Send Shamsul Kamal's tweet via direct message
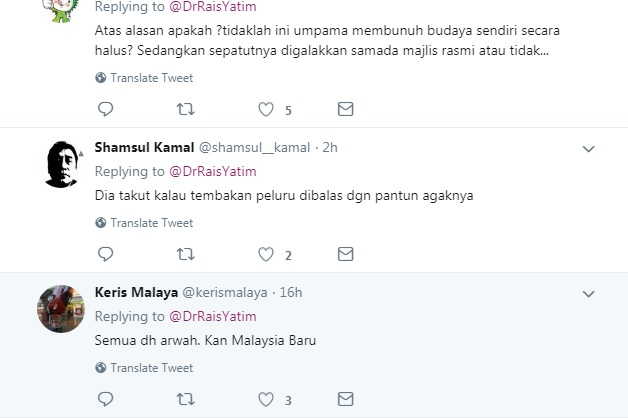 [x=345, y=254]
